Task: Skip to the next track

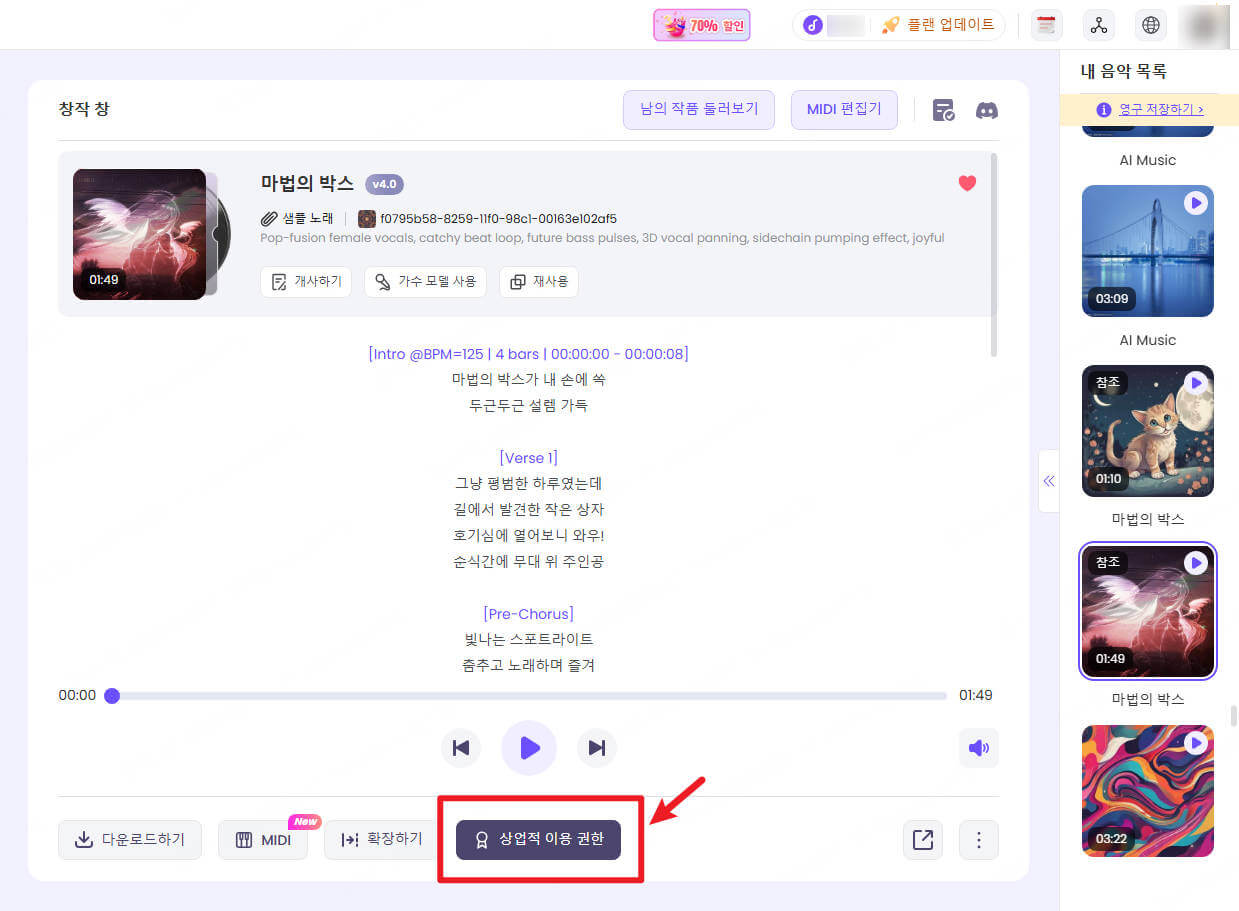Action: [597, 748]
